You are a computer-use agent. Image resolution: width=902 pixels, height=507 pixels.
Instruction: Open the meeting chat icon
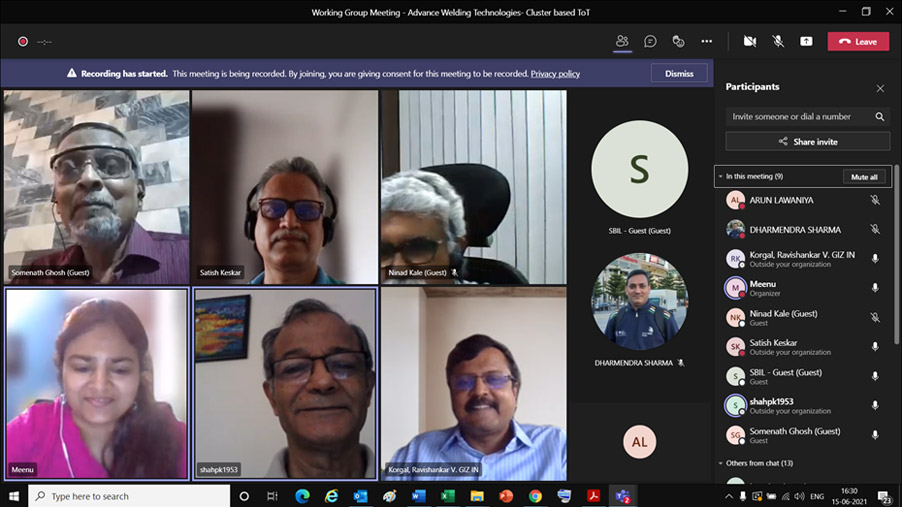click(x=650, y=41)
